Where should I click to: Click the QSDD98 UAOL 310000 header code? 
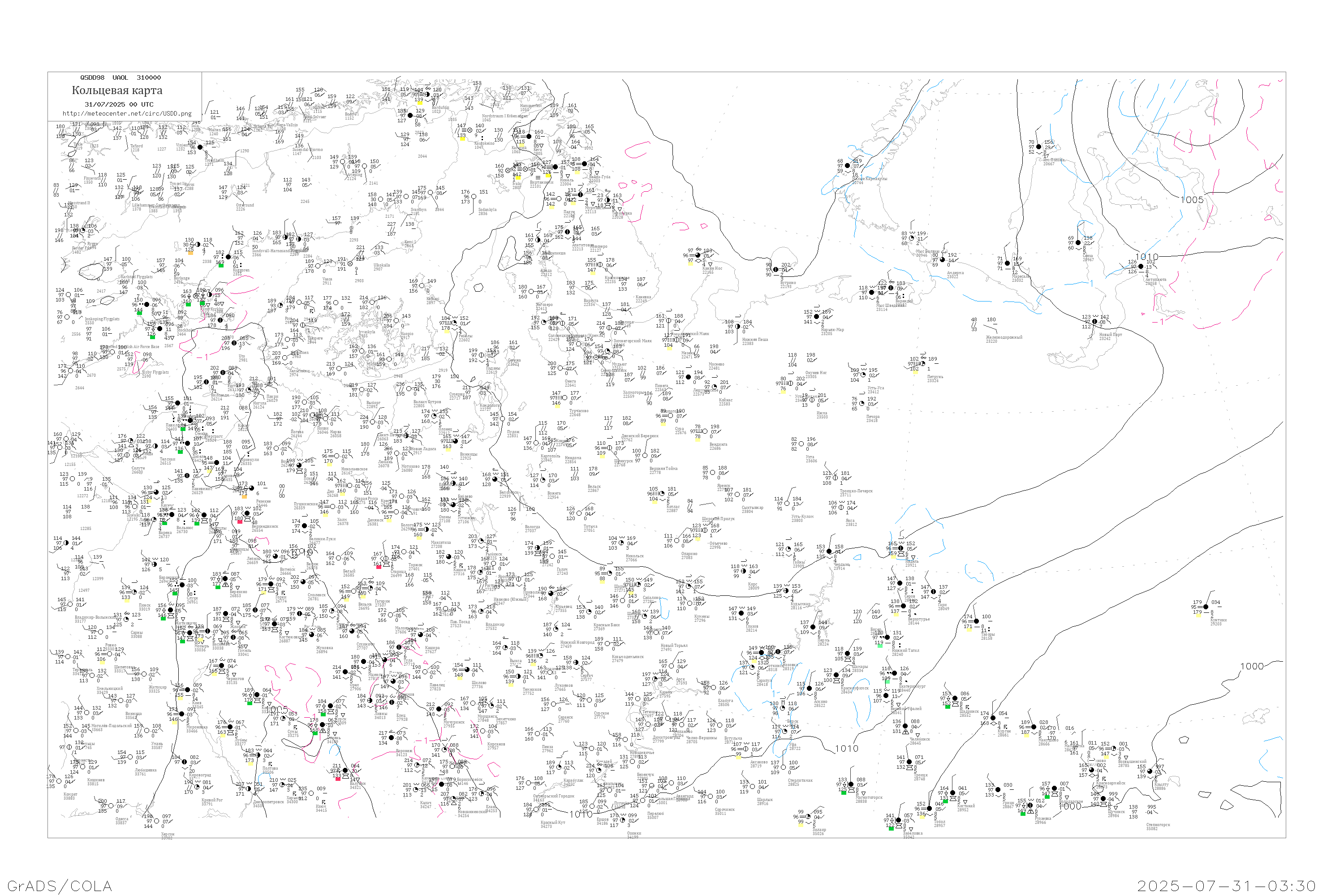tap(120, 78)
